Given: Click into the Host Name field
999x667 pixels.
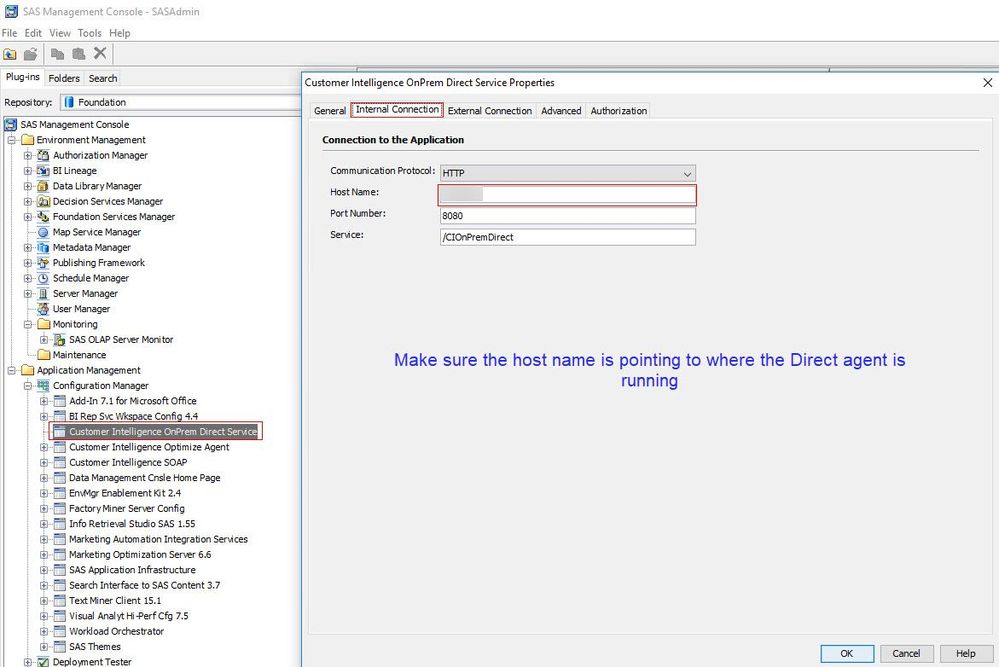Looking at the screenshot, I should pyautogui.click(x=568, y=194).
